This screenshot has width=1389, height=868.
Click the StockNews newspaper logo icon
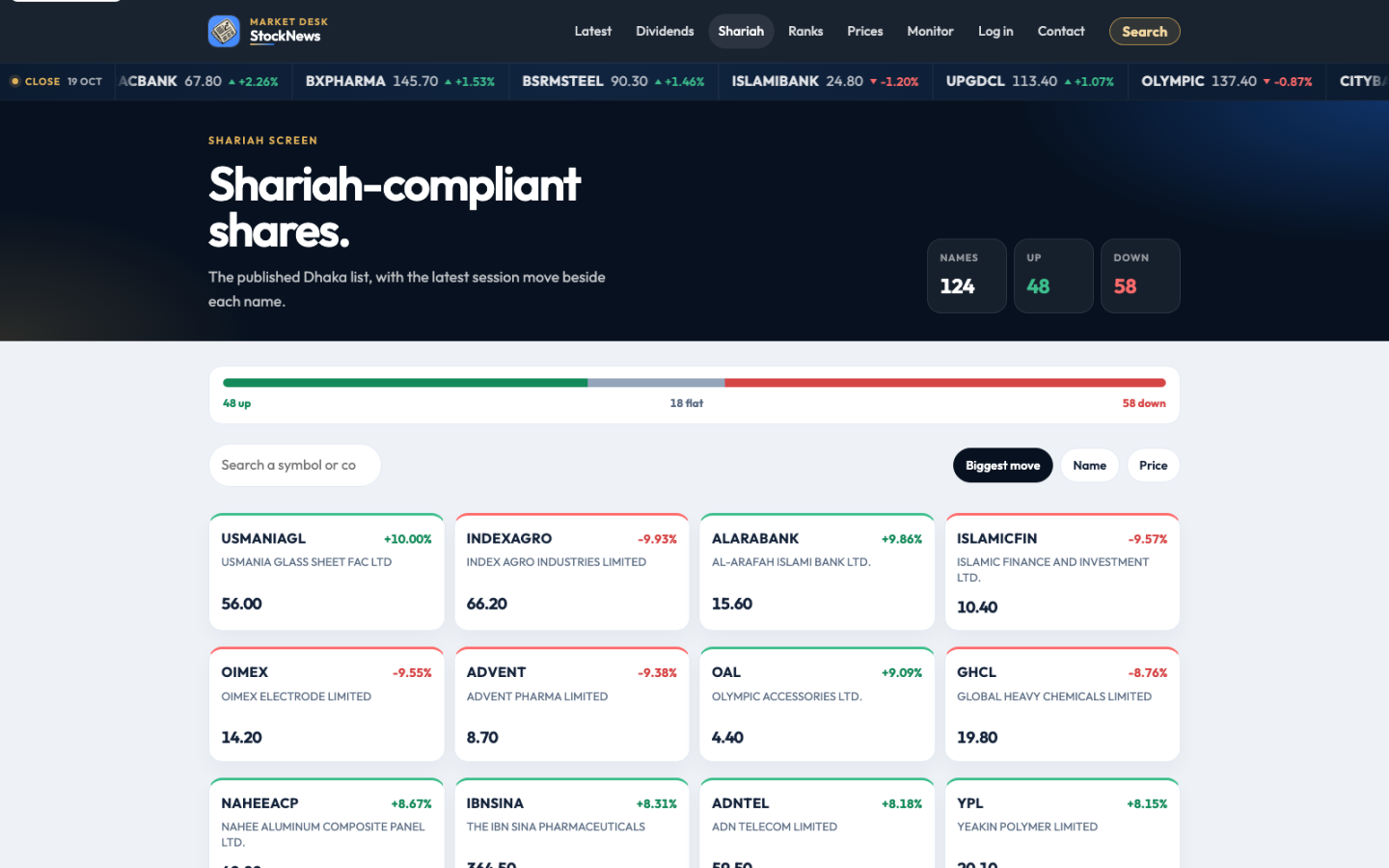224,31
